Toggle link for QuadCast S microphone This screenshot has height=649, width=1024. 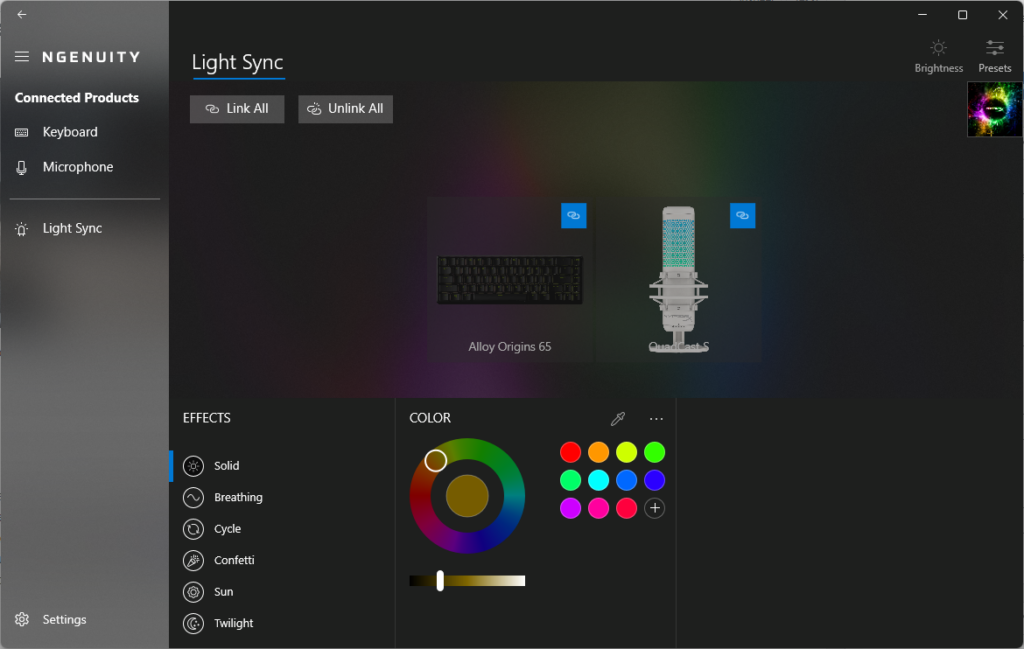[x=743, y=215]
